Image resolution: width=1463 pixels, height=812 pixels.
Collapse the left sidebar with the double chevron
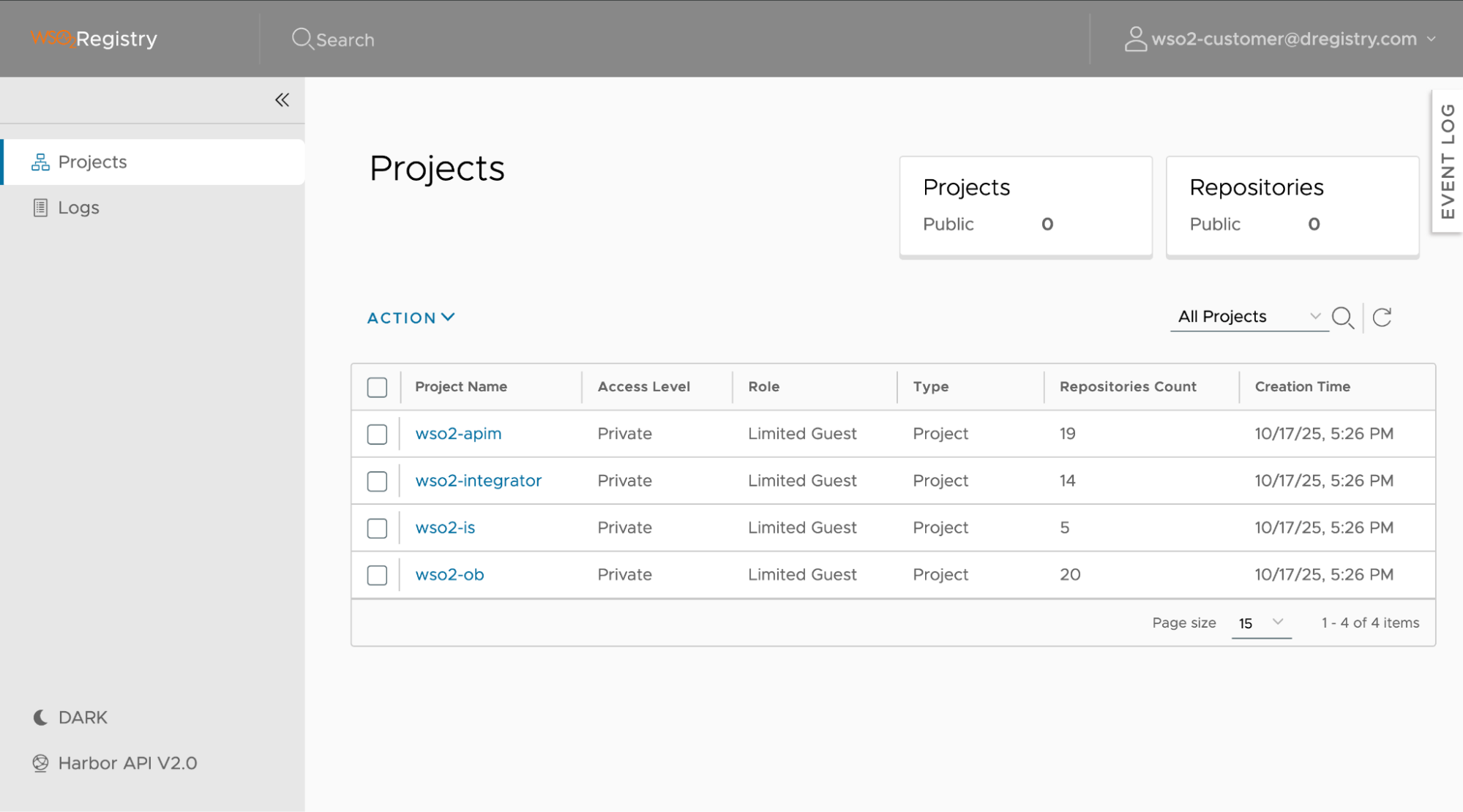coord(282,99)
